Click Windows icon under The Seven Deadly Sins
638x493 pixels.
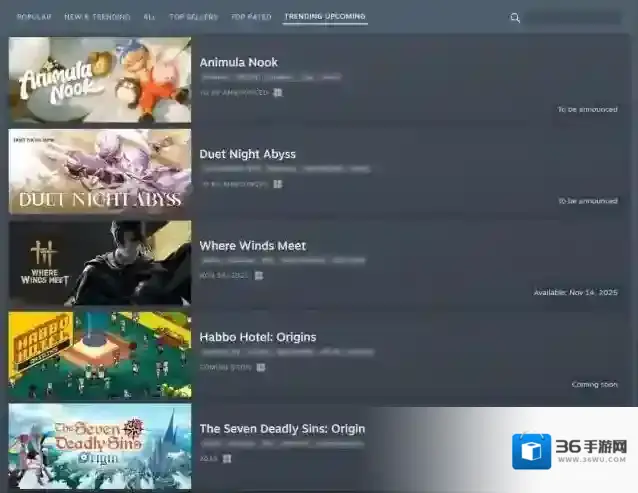tap(227, 459)
